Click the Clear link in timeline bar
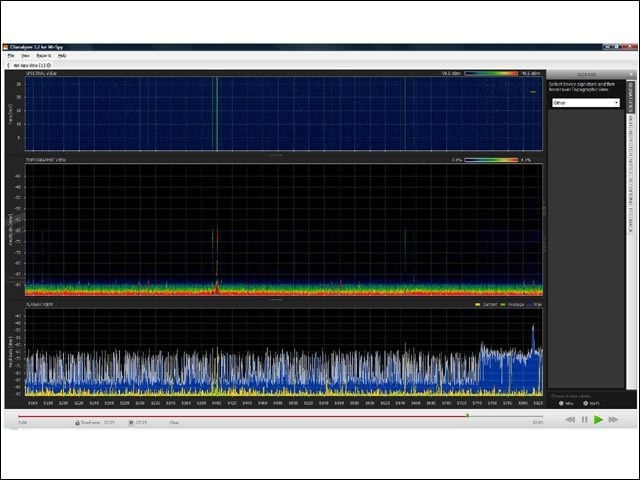The image size is (640, 480). tap(174, 422)
